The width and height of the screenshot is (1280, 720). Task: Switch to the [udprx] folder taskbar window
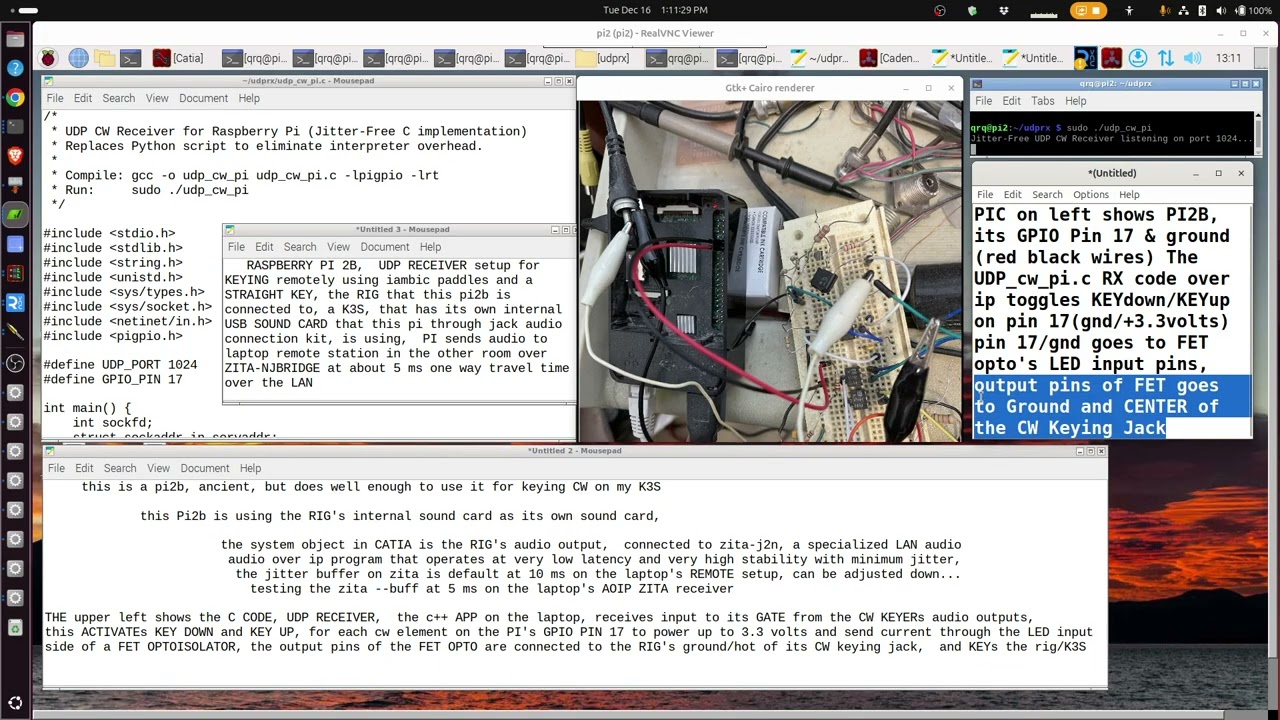click(603, 59)
